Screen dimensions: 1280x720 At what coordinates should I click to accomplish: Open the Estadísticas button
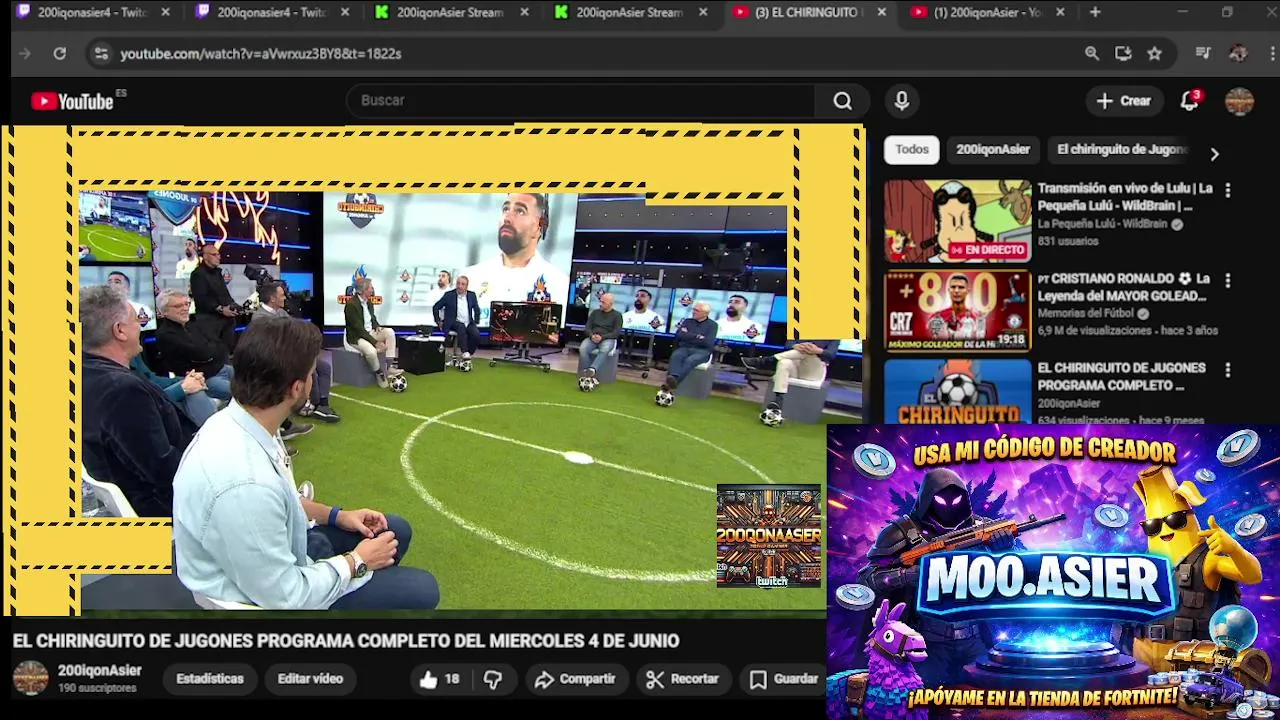point(210,679)
